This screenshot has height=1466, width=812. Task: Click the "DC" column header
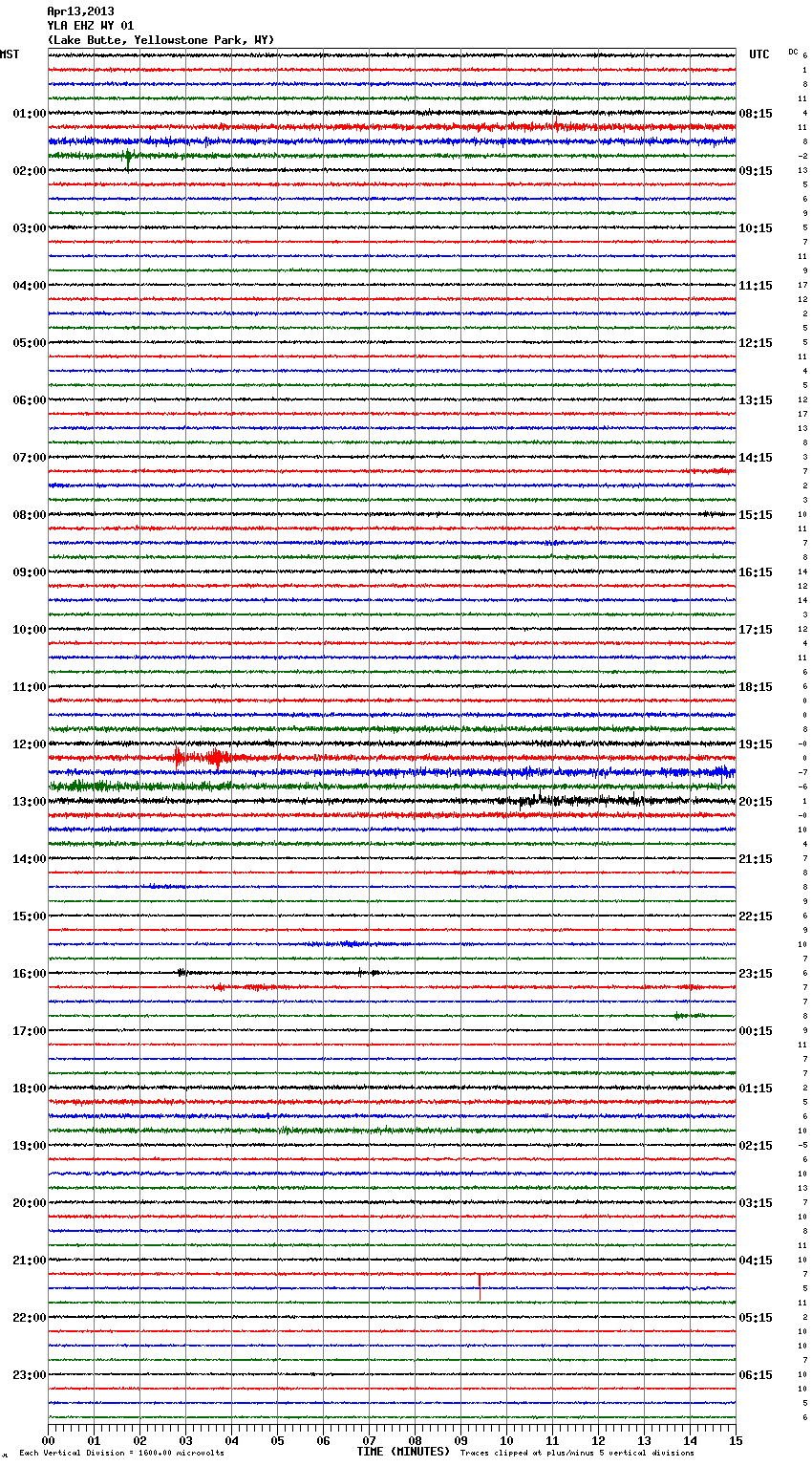793,52
